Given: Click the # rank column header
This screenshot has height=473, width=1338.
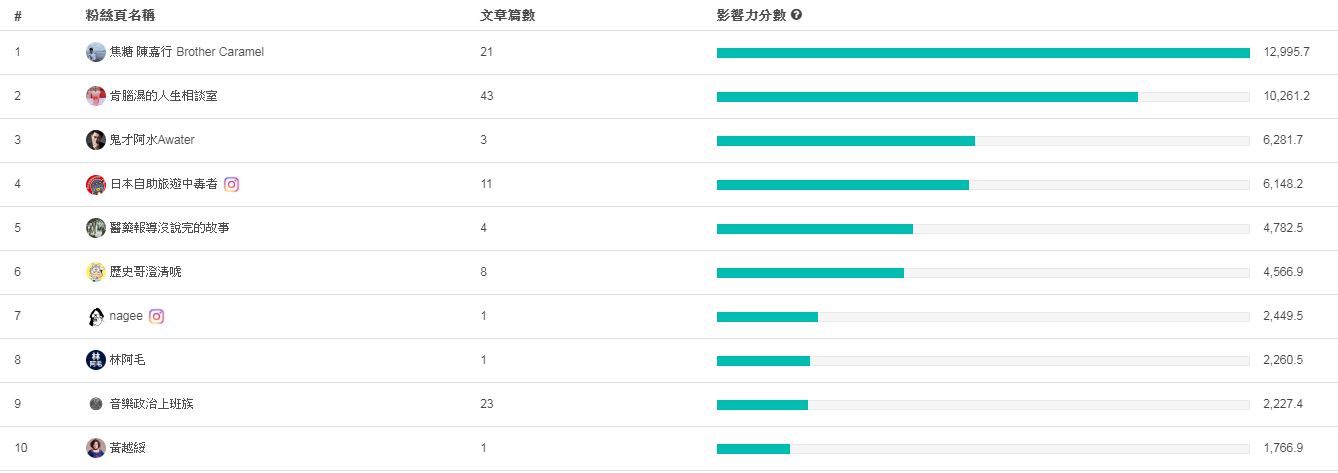Looking at the screenshot, I should click(x=18, y=16).
